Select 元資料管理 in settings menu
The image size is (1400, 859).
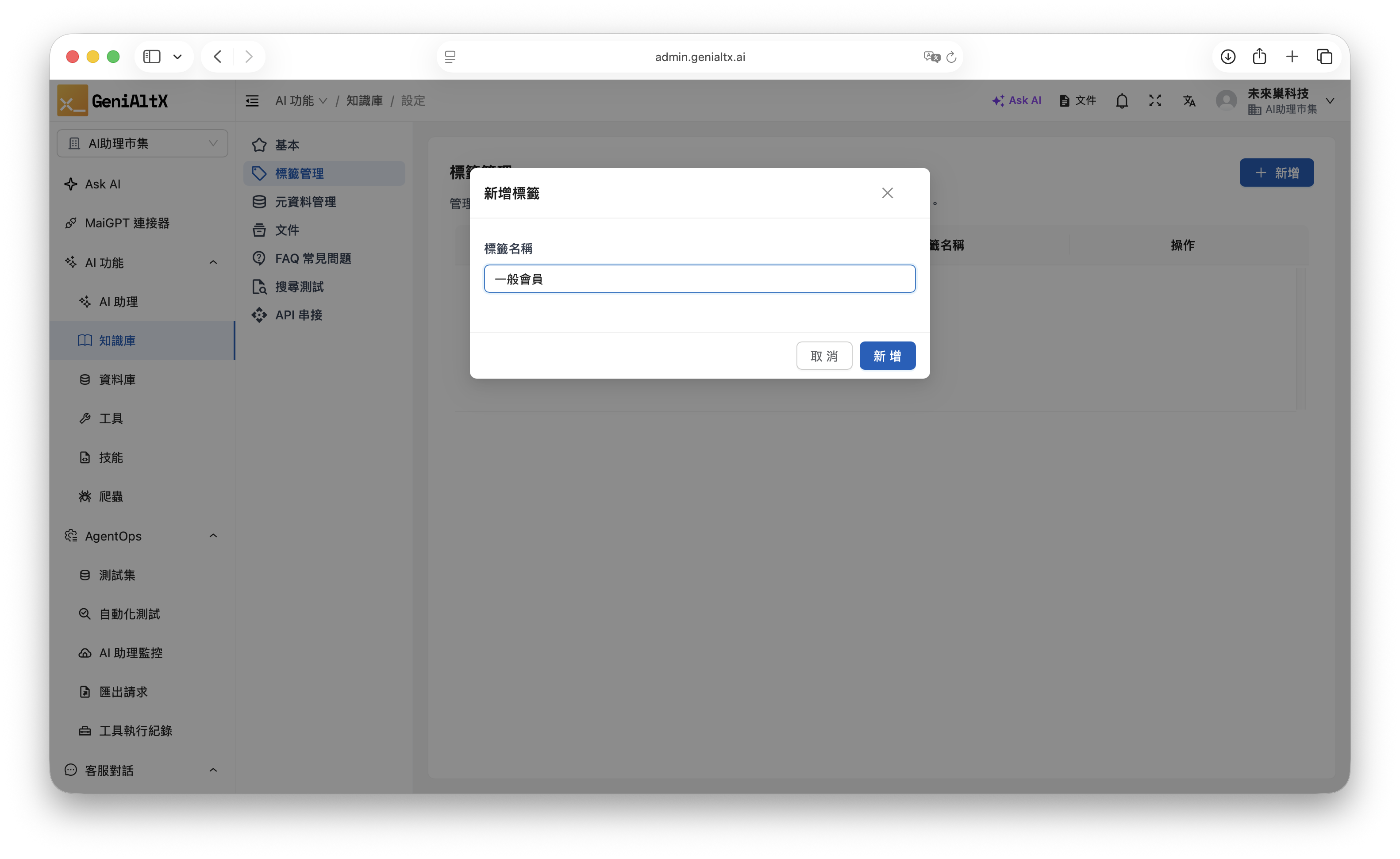[x=305, y=202]
